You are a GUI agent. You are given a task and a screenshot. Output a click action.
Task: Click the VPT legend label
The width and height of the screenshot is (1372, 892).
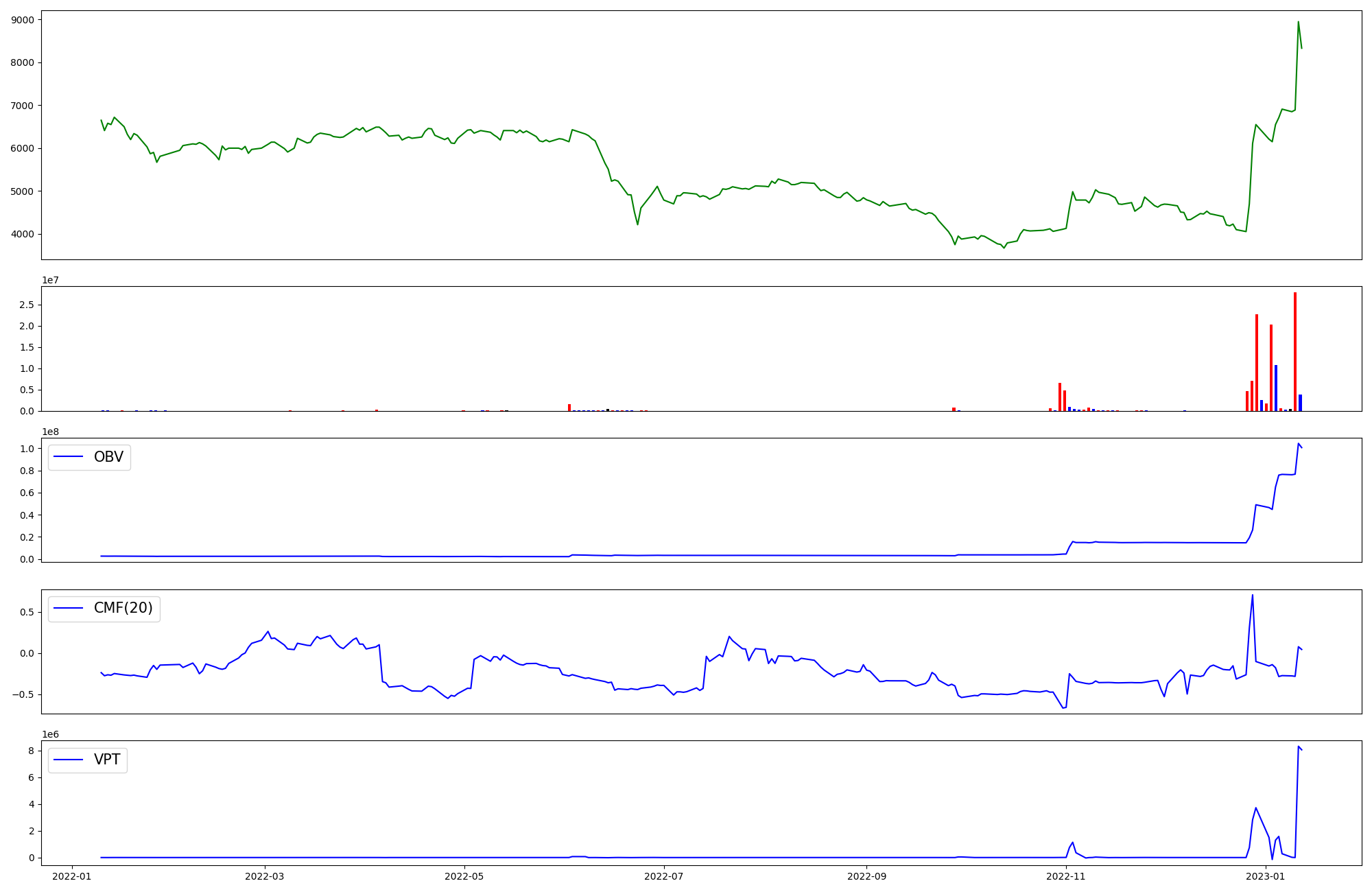tap(107, 760)
